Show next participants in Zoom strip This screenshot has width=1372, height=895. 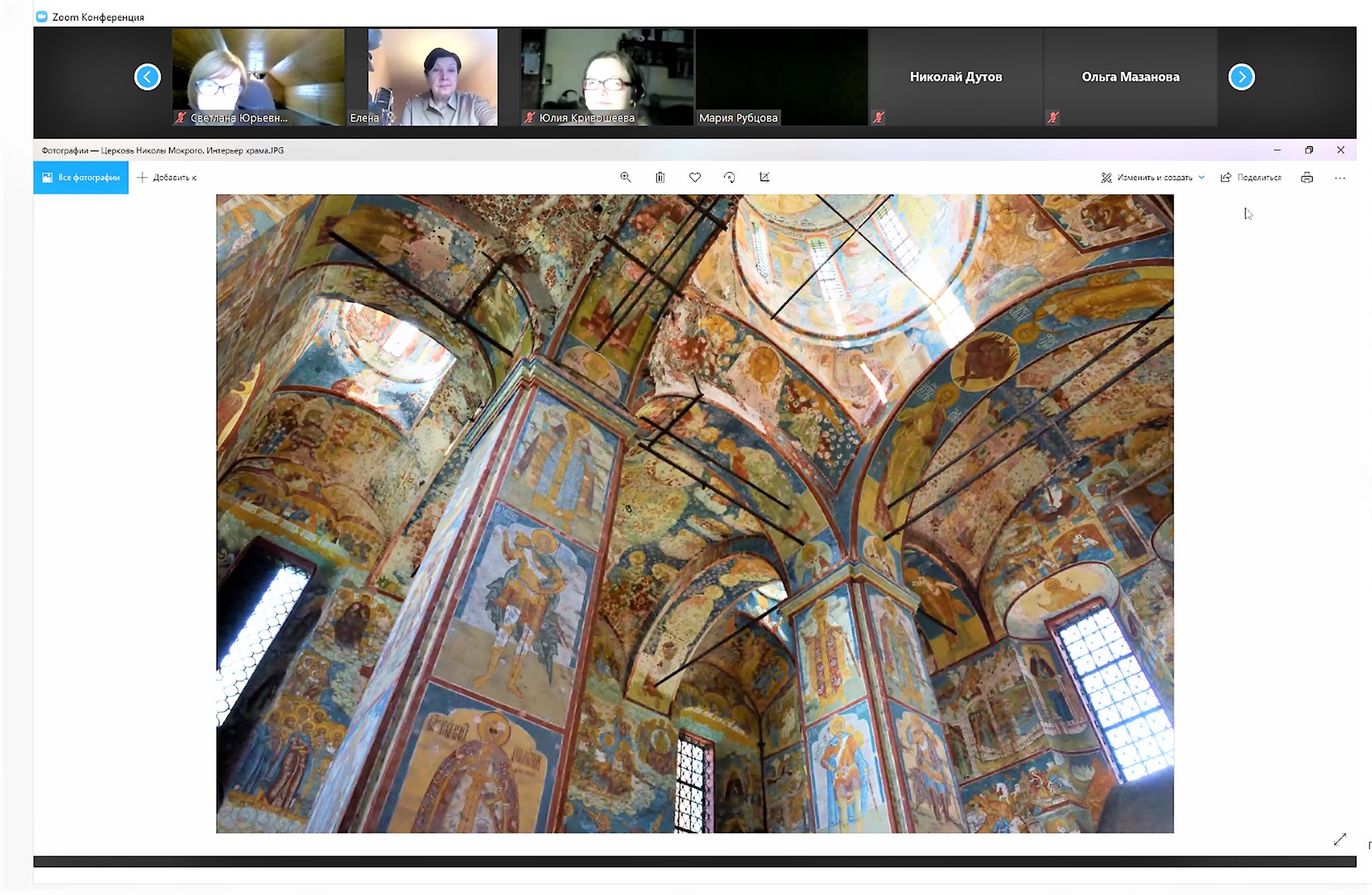[x=1241, y=76]
